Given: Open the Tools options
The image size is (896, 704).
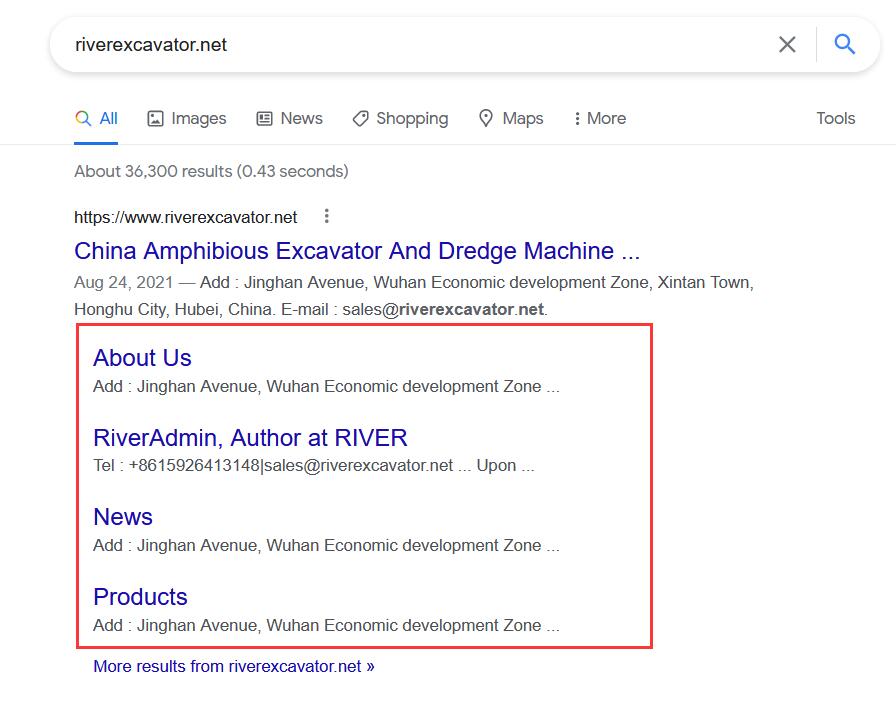Looking at the screenshot, I should 835,118.
